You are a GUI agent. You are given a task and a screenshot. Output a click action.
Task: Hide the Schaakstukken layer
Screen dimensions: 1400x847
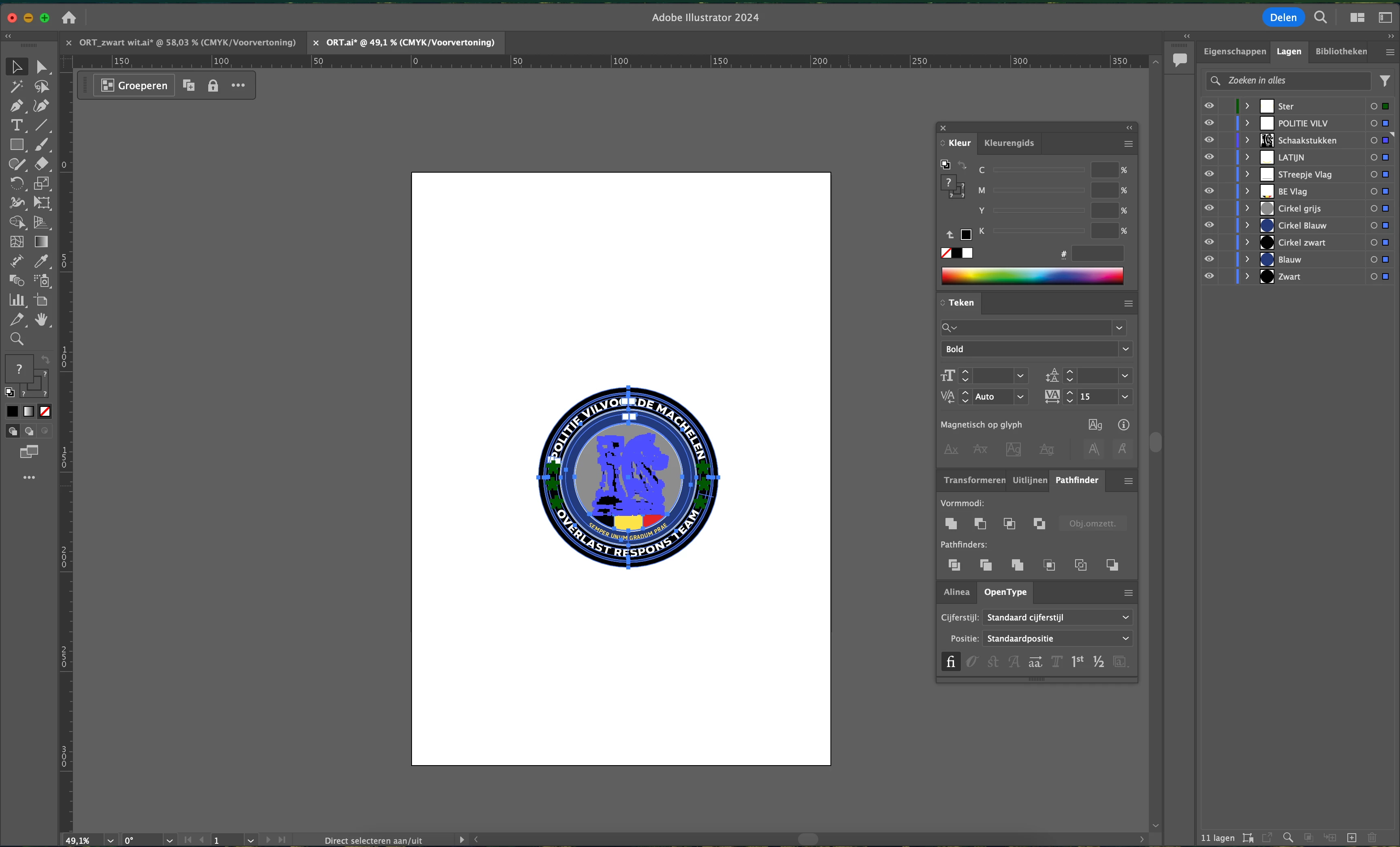[1208, 140]
